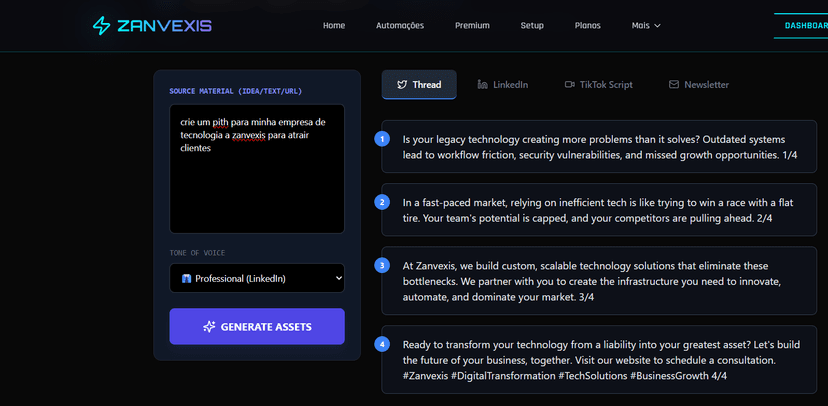The width and height of the screenshot is (828, 406).
Task: Click the sparkle icon on Generate Assets
Action: coord(209,327)
